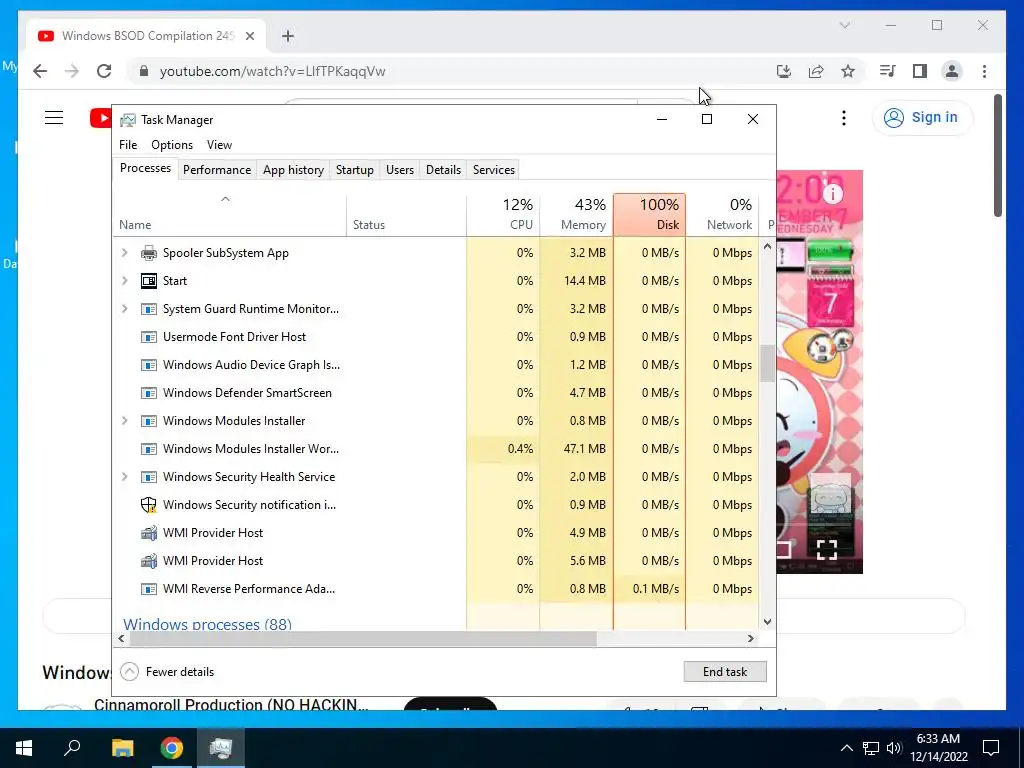Sort processes by the Memory column
The height and width of the screenshot is (768, 1024).
pos(577,214)
